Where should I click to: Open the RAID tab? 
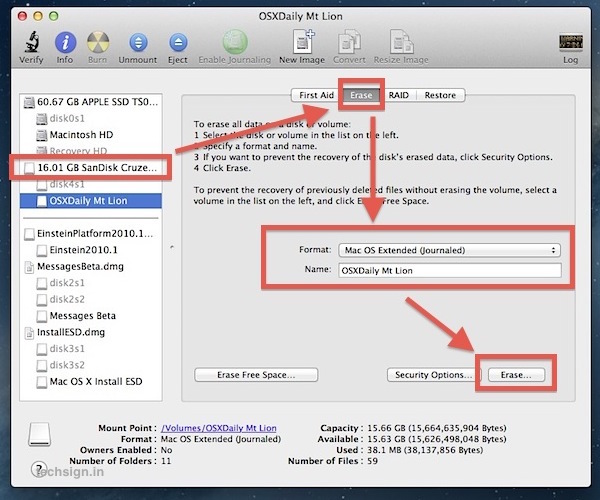tap(399, 95)
